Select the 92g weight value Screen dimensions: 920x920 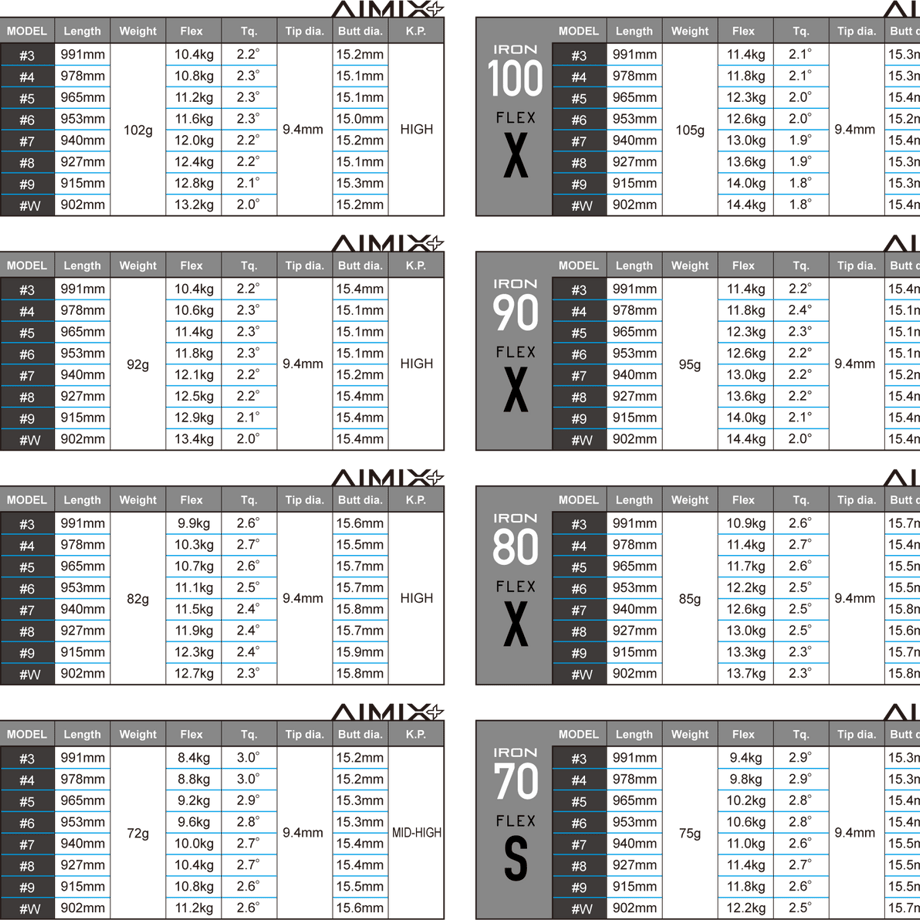(138, 364)
